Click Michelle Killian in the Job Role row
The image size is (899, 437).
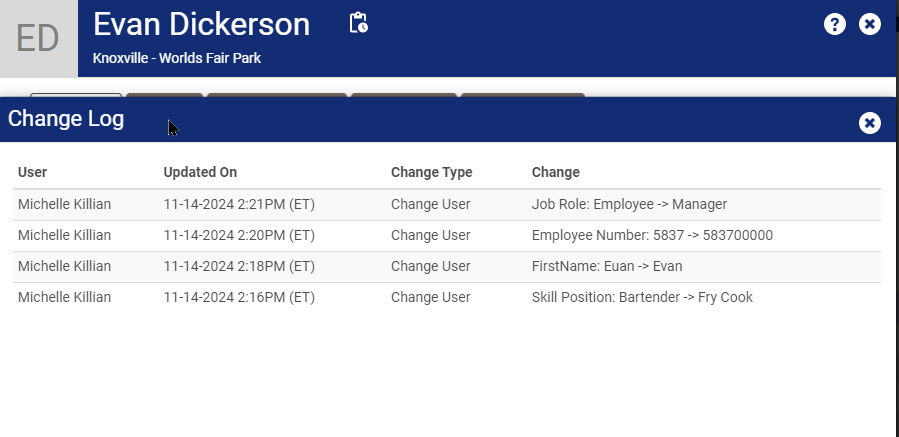pyautogui.click(x=64, y=205)
